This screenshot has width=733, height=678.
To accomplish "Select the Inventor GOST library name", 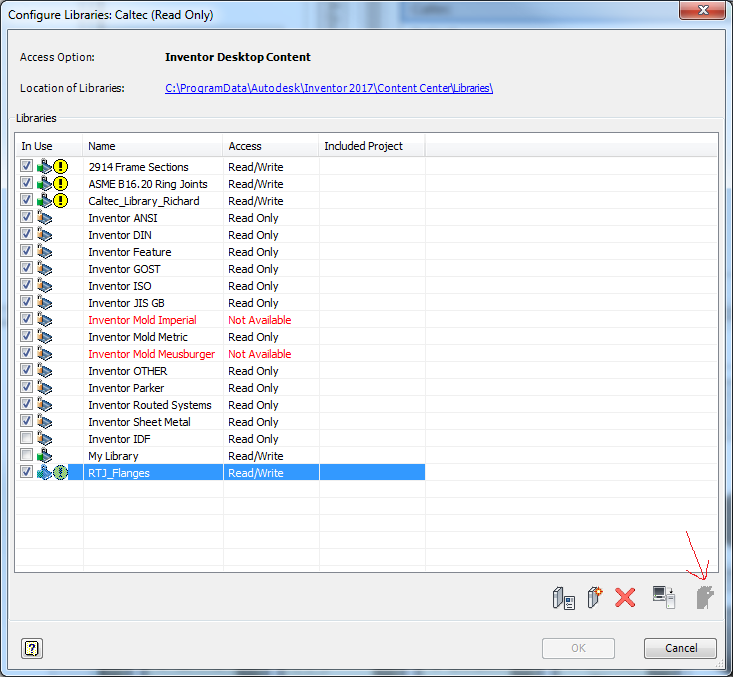I will tap(124, 269).
